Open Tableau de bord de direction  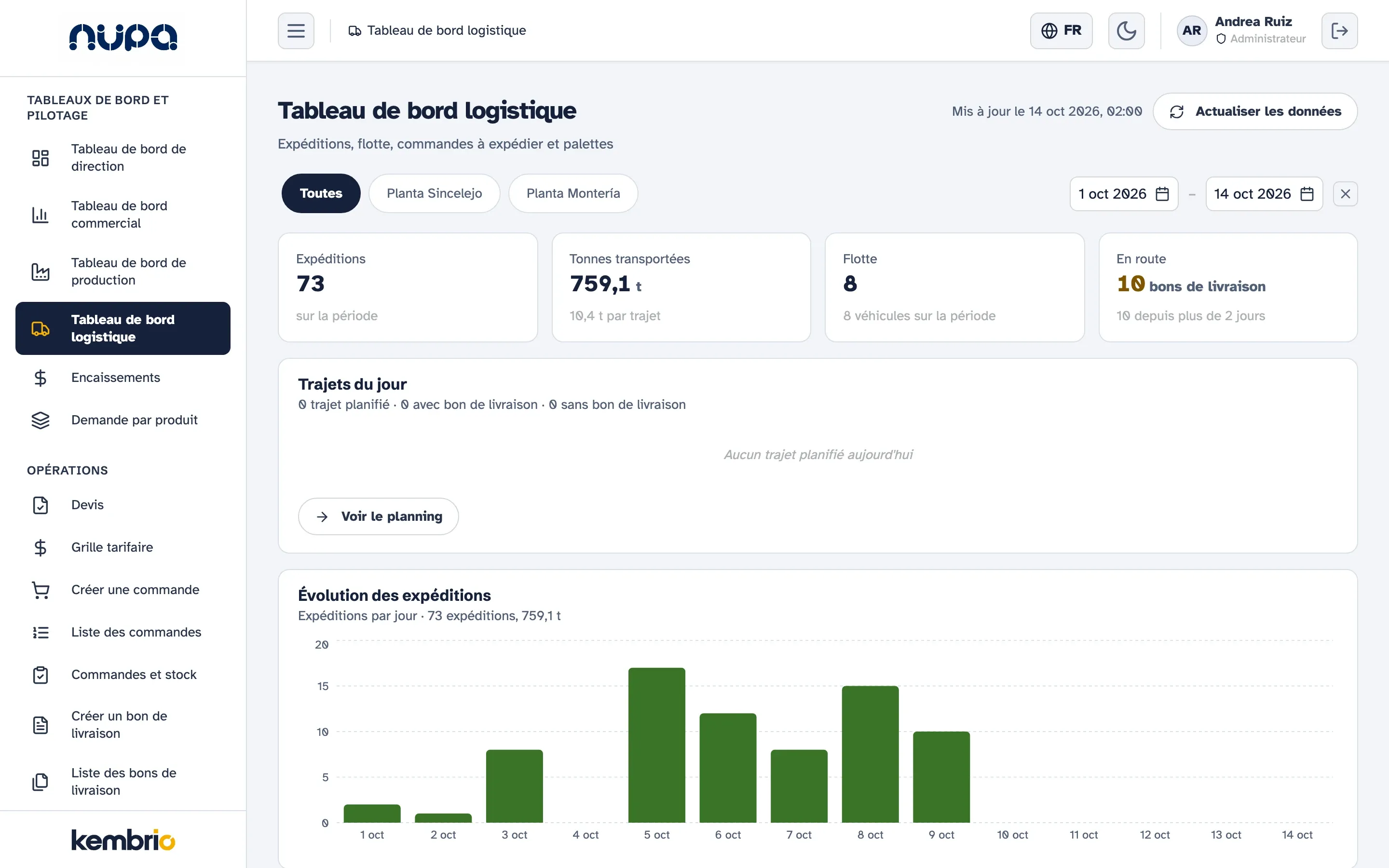click(123, 157)
